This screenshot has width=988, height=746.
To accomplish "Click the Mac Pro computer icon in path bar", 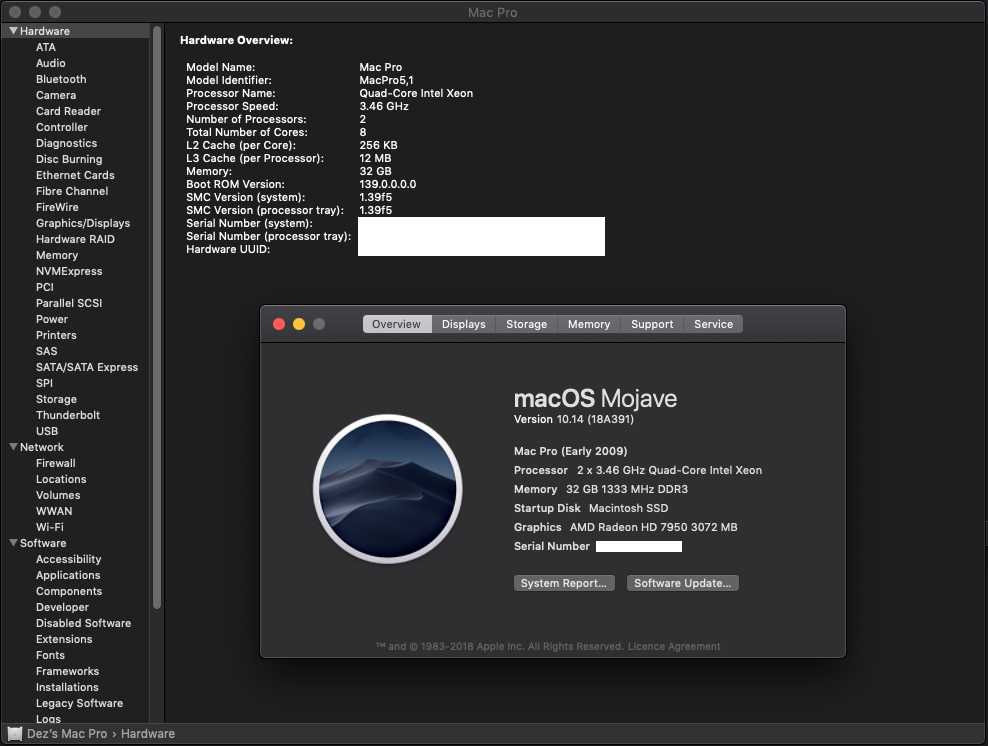I will coord(14,733).
